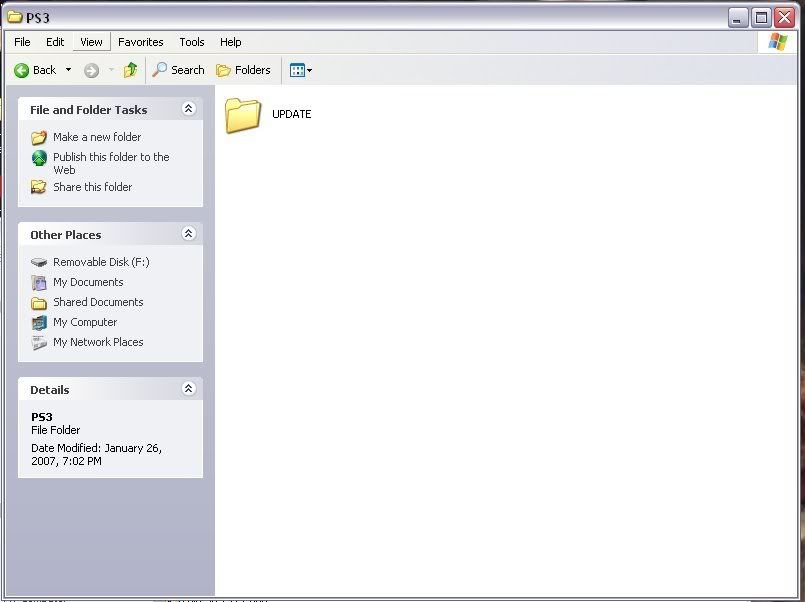Open the Favorites menu

pyautogui.click(x=141, y=42)
